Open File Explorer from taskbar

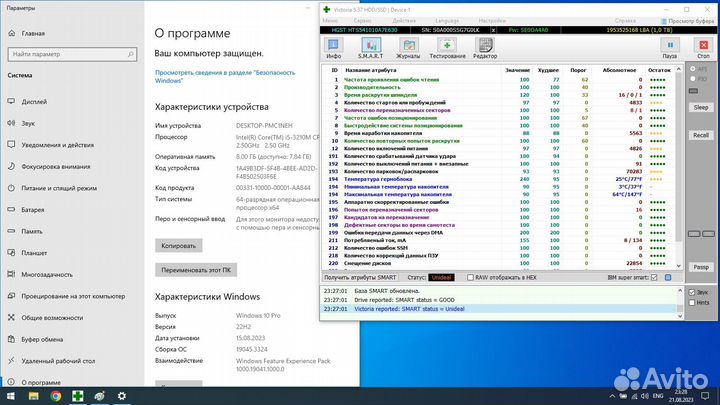(33, 396)
